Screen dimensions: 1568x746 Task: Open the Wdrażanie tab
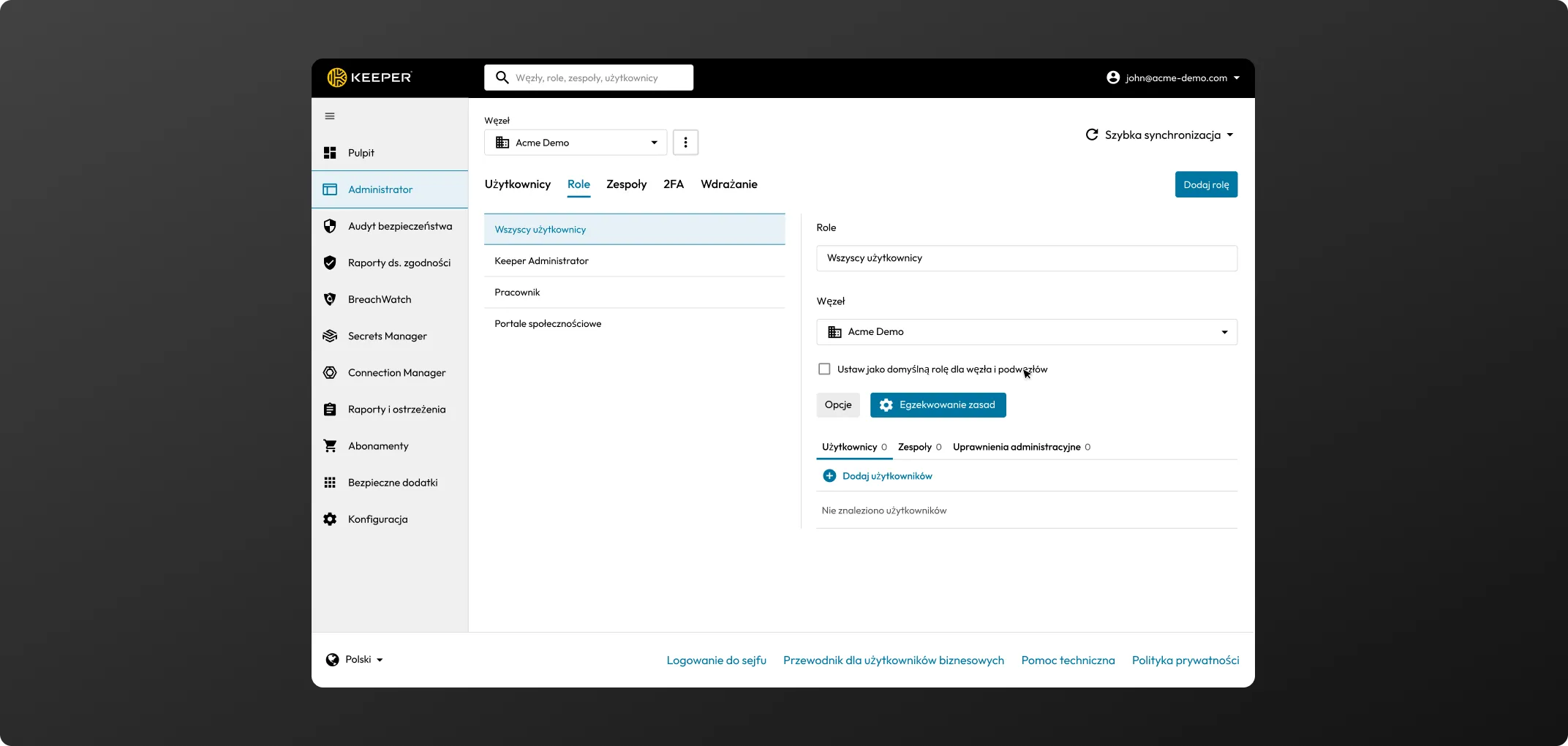coord(729,184)
